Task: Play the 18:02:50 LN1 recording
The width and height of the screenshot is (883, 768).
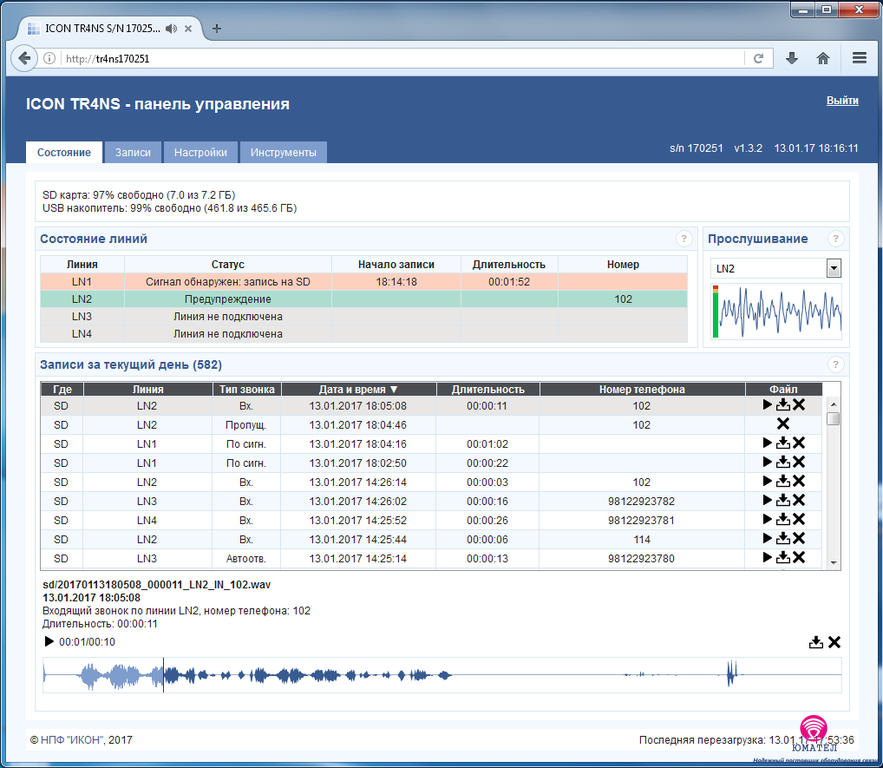Action: pyautogui.click(x=767, y=462)
